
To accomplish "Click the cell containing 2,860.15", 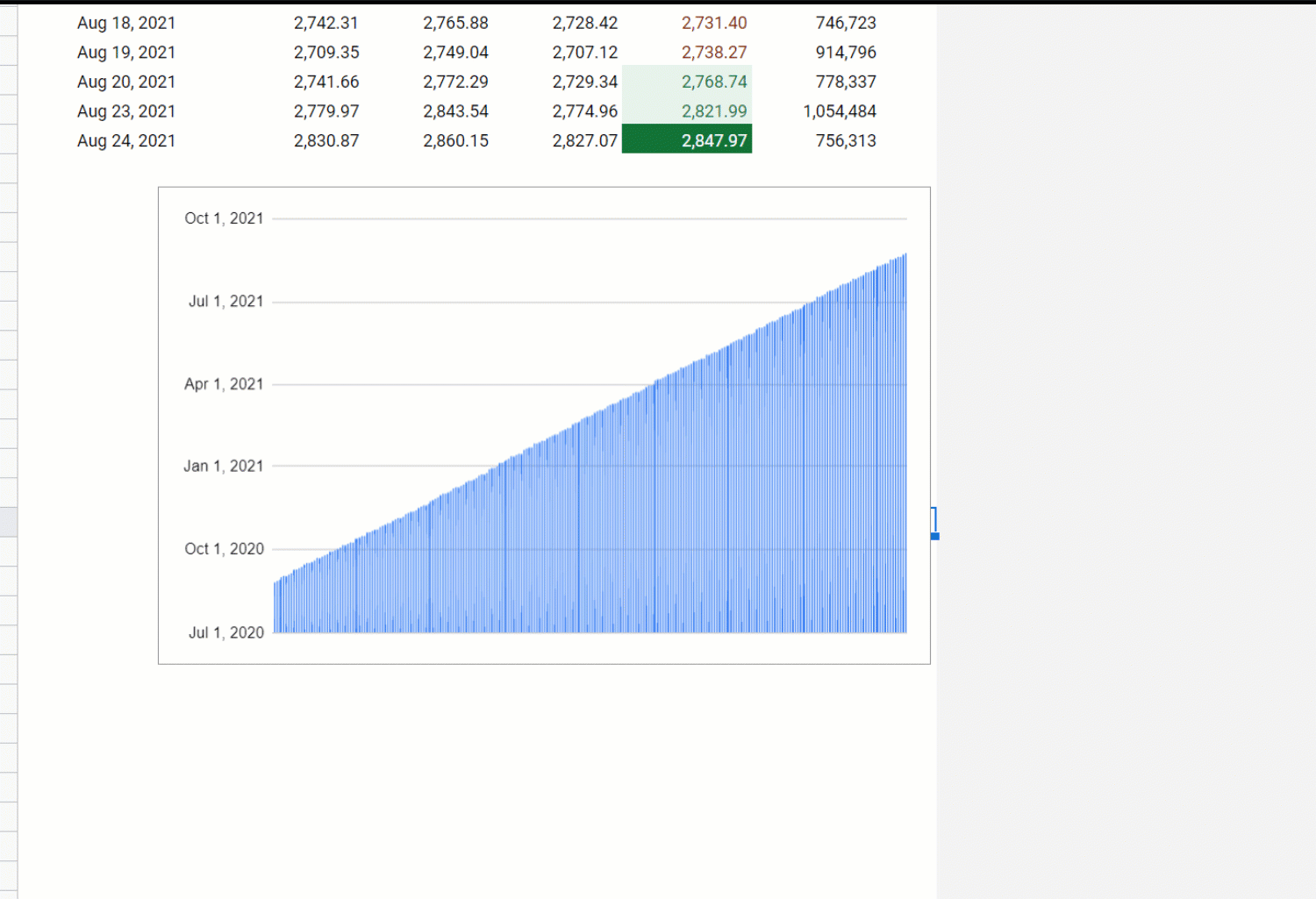I will [x=455, y=140].
